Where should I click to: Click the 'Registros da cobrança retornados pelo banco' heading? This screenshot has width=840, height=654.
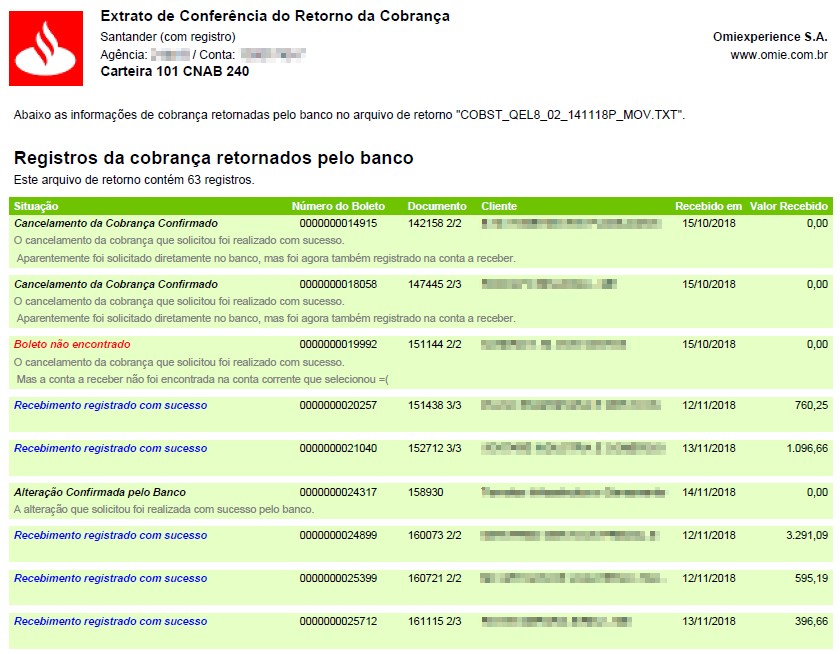213,159
